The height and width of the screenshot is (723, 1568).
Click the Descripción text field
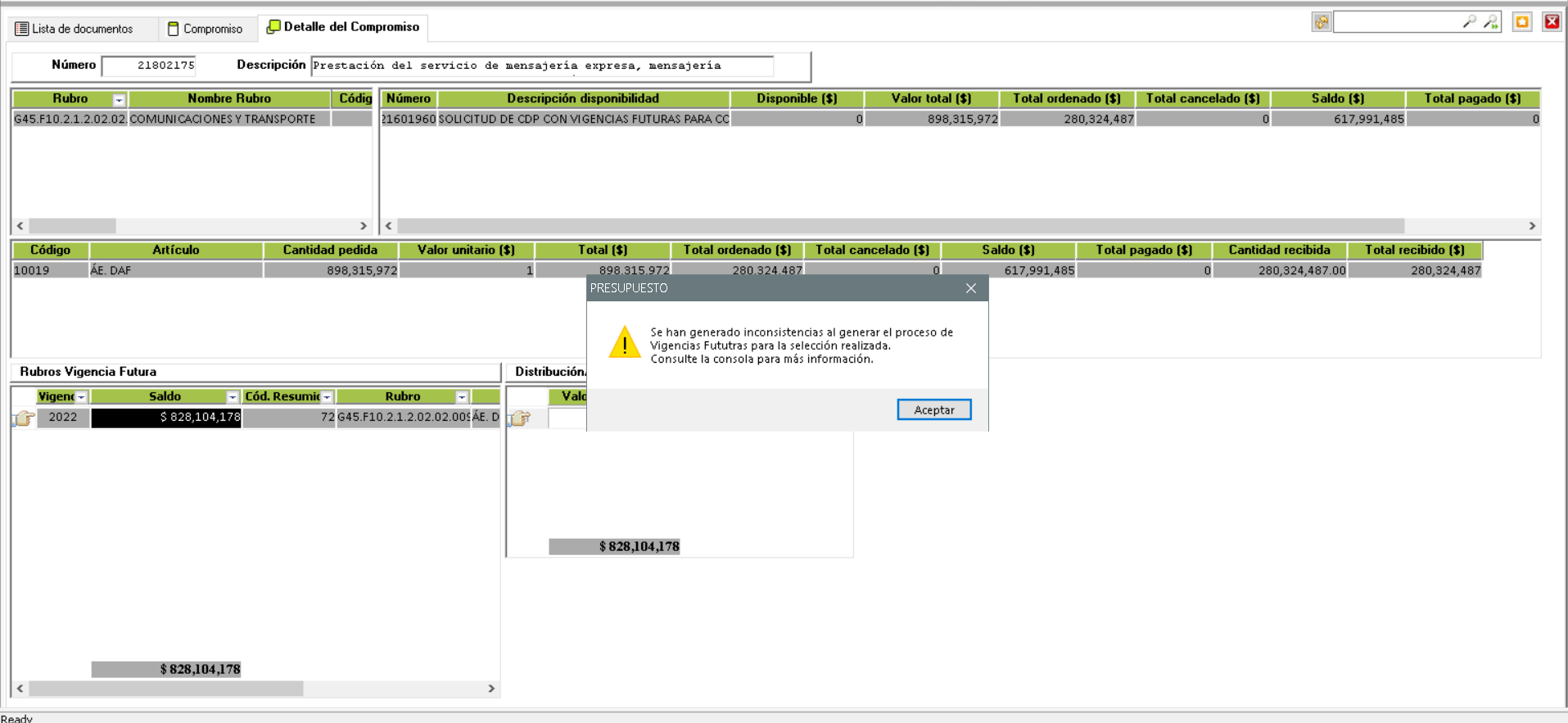(x=542, y=66)
